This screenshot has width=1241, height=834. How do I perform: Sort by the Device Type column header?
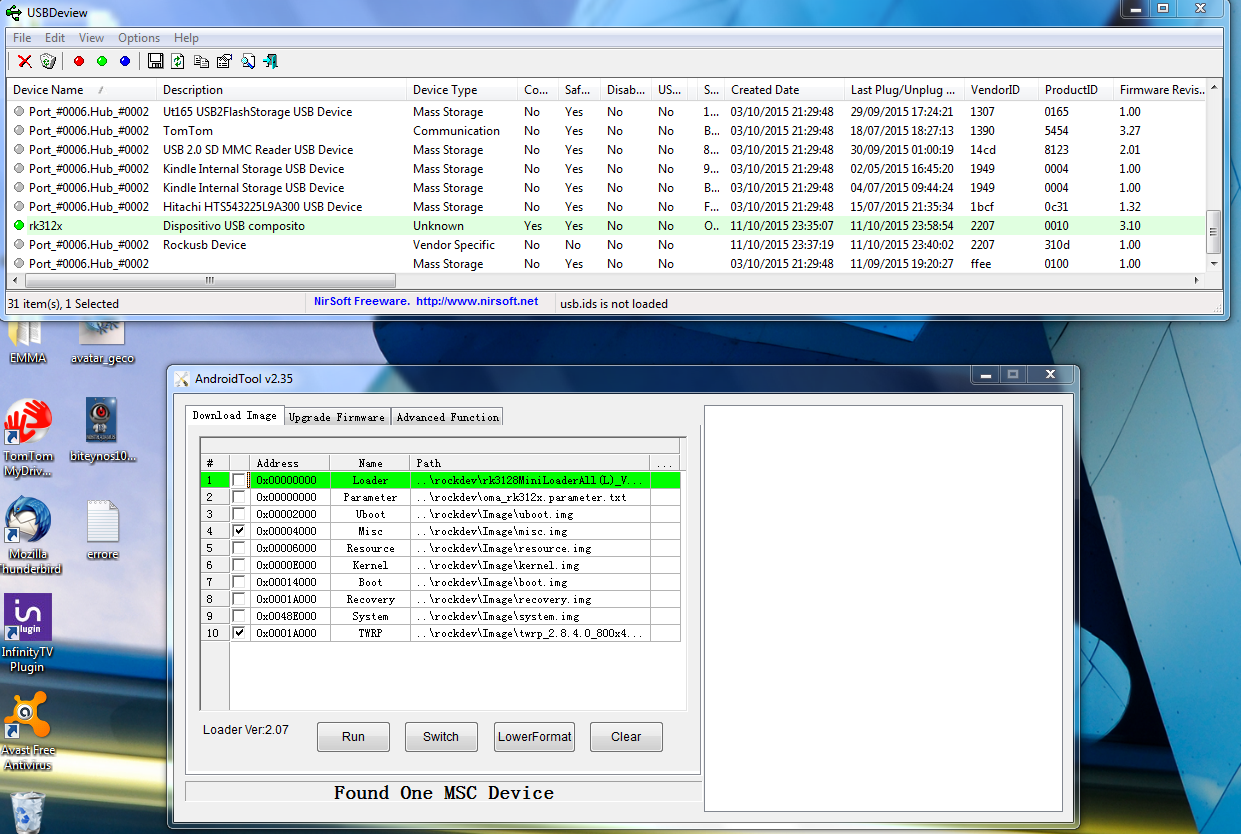tap(462, 90)
